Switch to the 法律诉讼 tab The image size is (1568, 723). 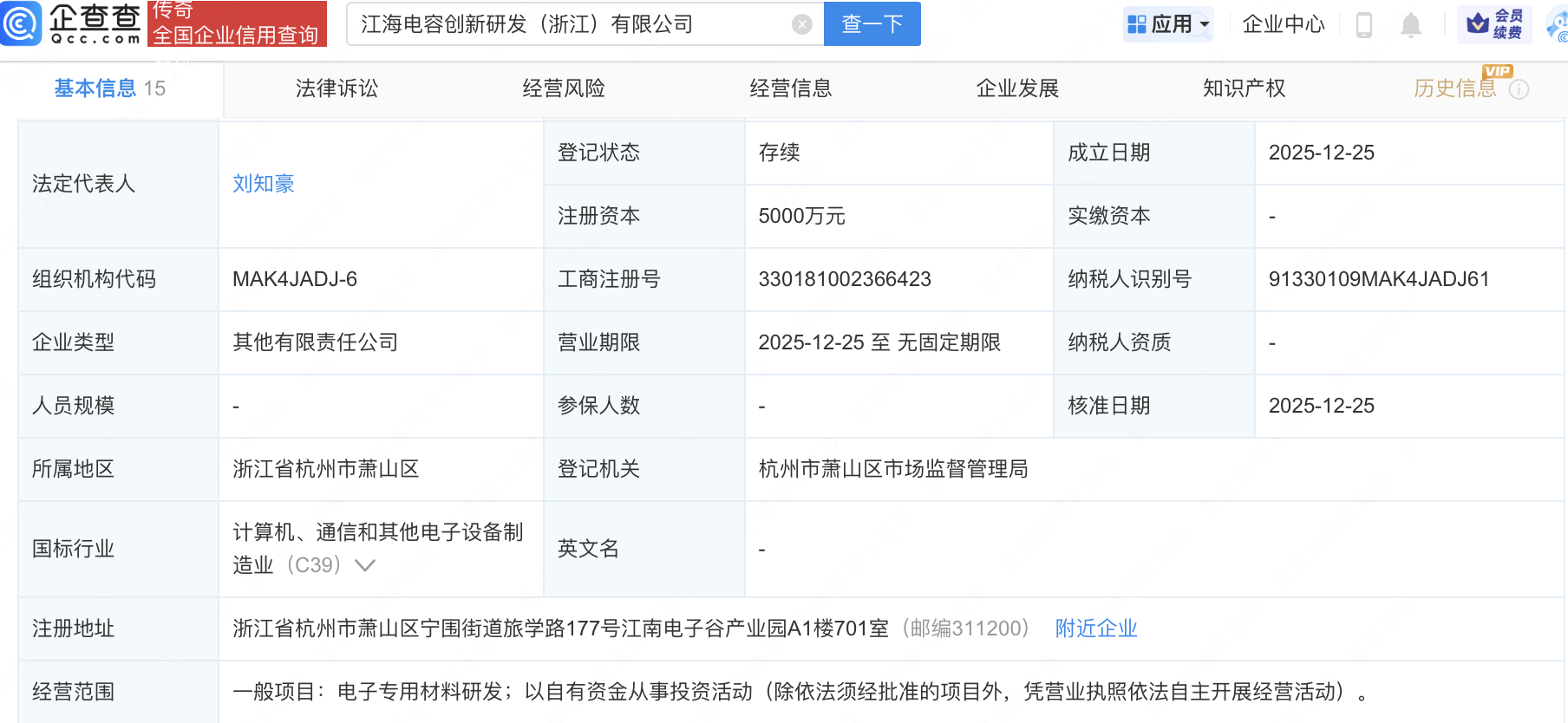(336, 88)
